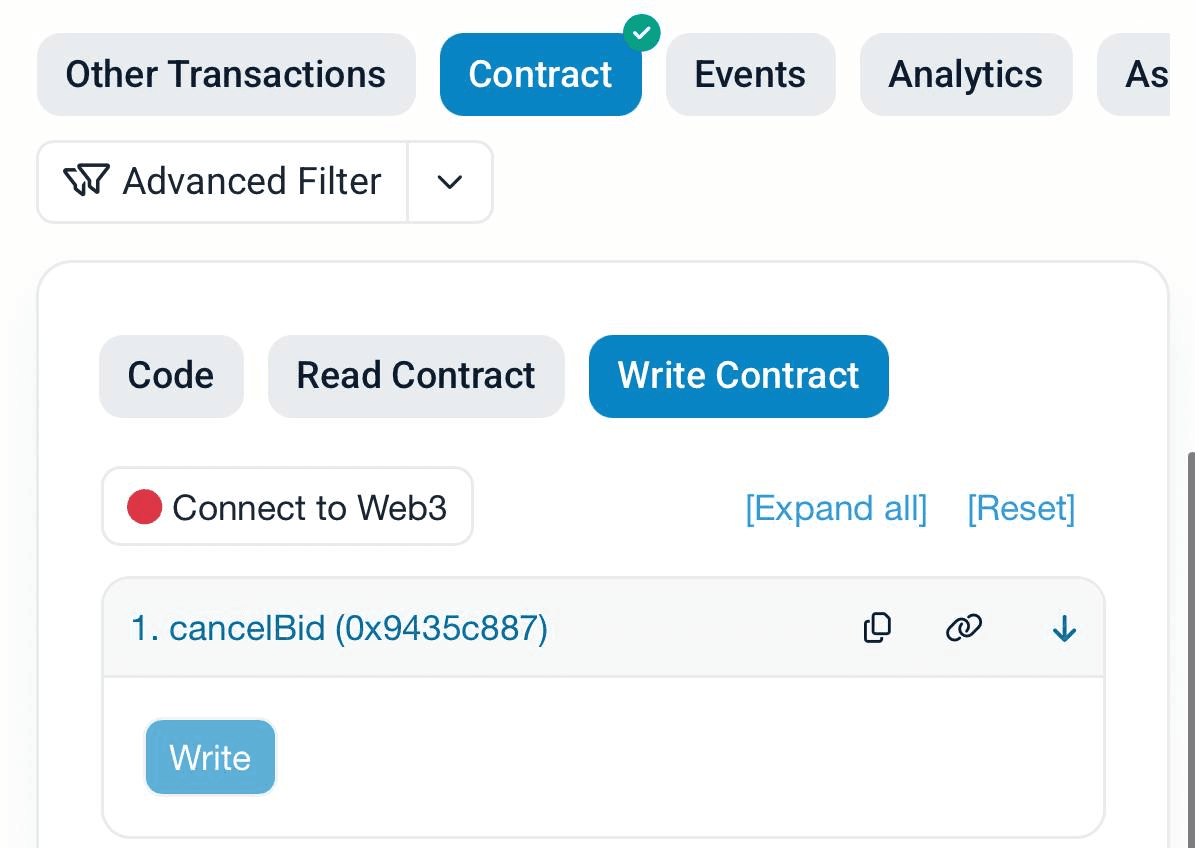Click the cancelBid permalink chain icon
Screen dimensions: 1195x848
pos(963,628)
